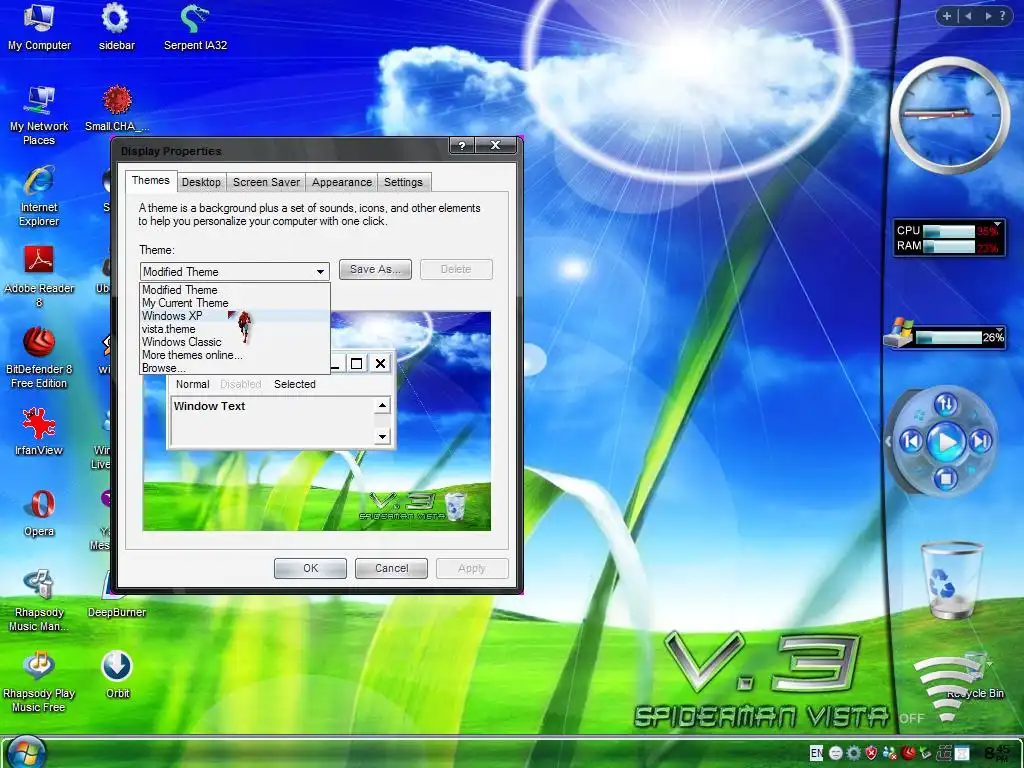Choose Modified Theme in the list
1024x768 pixels.
(235, 289)
